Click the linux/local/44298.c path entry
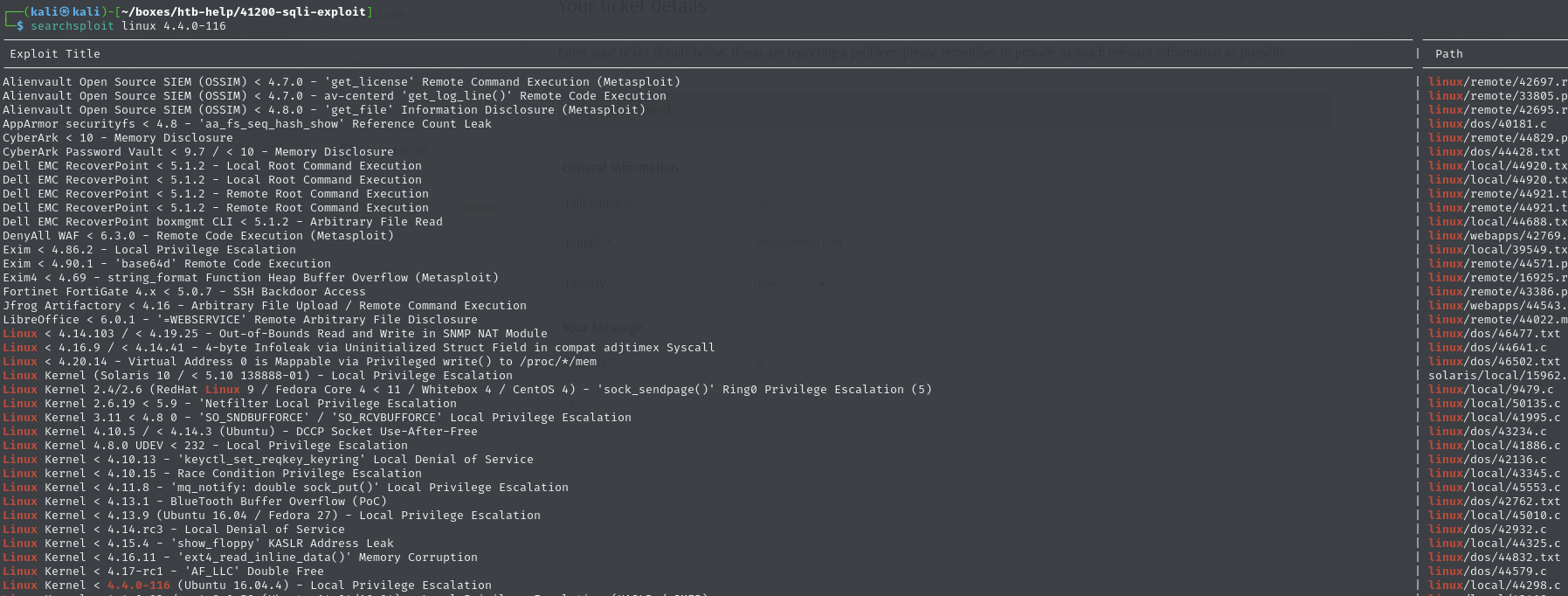Viewport: 1568px width, 596px height. tap(1494, 586)
